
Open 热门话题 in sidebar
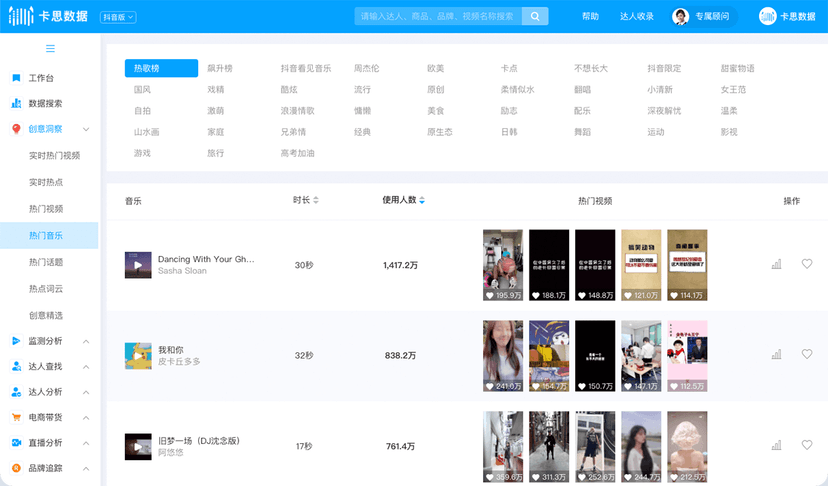click(x=46, y=262)
